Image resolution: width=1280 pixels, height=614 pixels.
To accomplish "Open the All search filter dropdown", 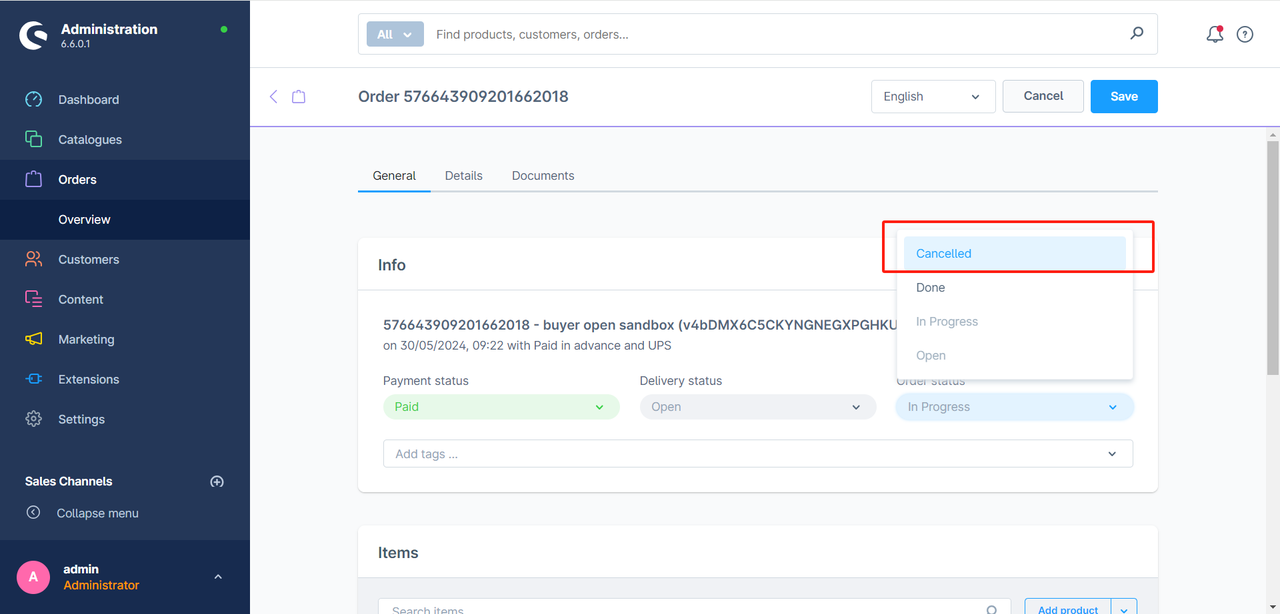I will (395, 34).
